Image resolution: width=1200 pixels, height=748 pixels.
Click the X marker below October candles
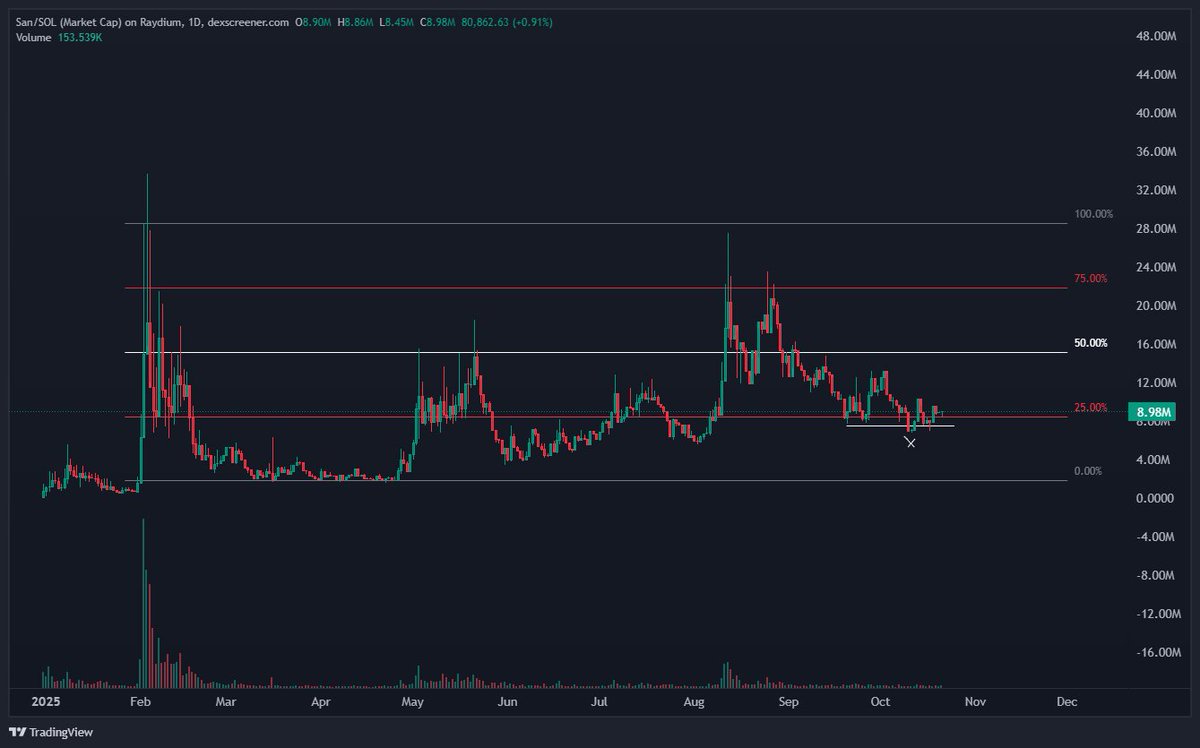point(910,442)
